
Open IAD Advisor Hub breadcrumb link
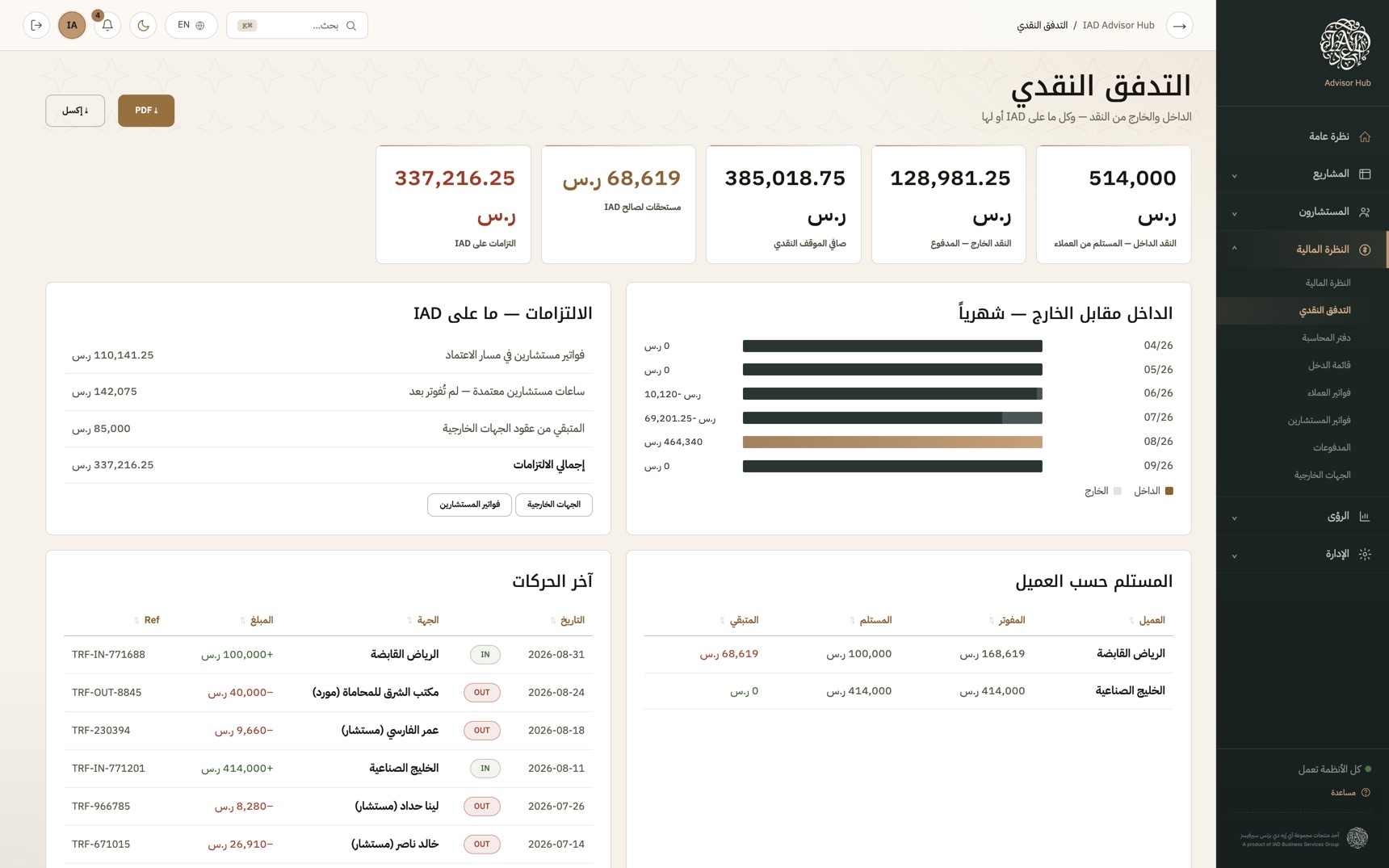1118,25
